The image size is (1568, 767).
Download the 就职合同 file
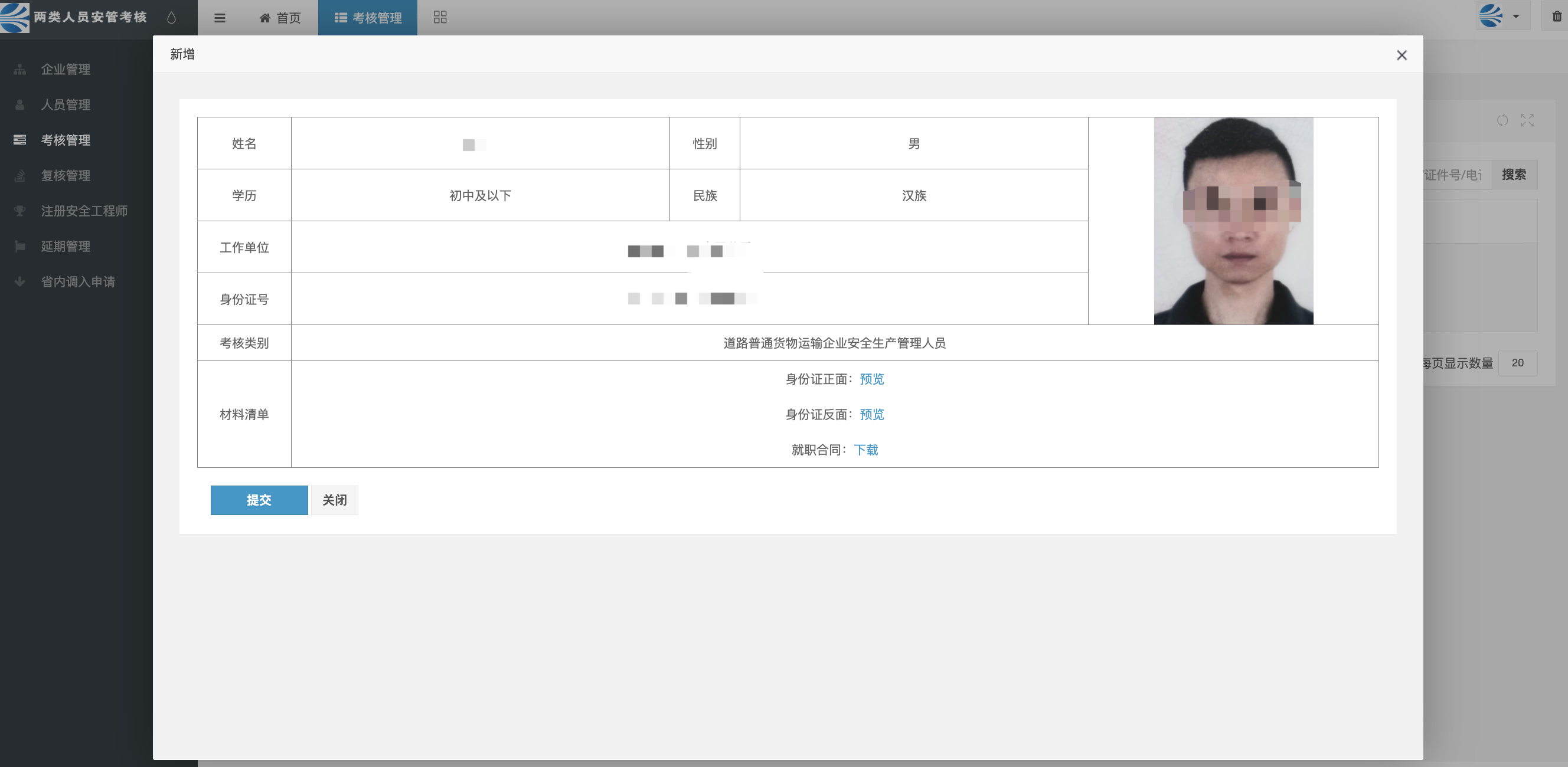pos(865,450)
